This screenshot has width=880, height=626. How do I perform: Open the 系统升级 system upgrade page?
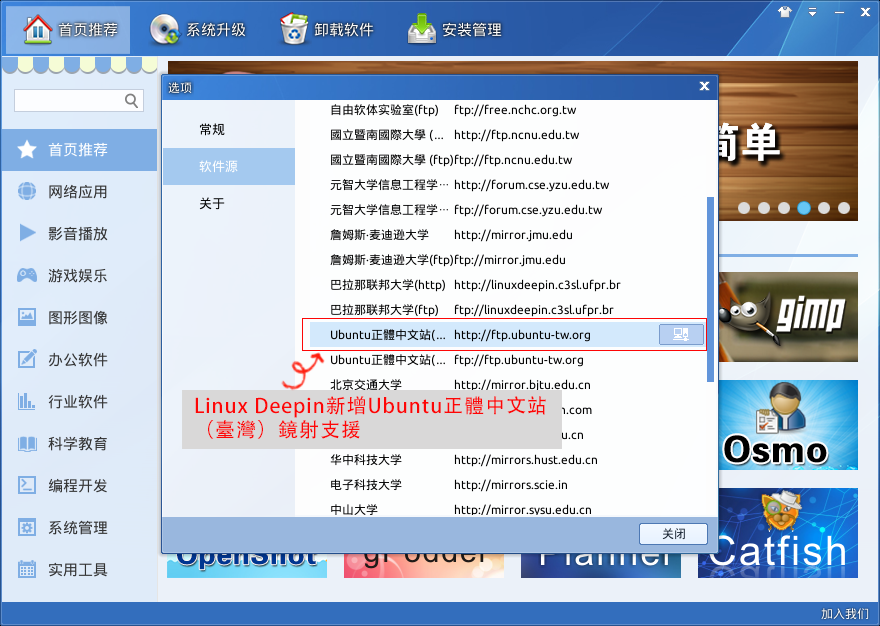[198, 30]
